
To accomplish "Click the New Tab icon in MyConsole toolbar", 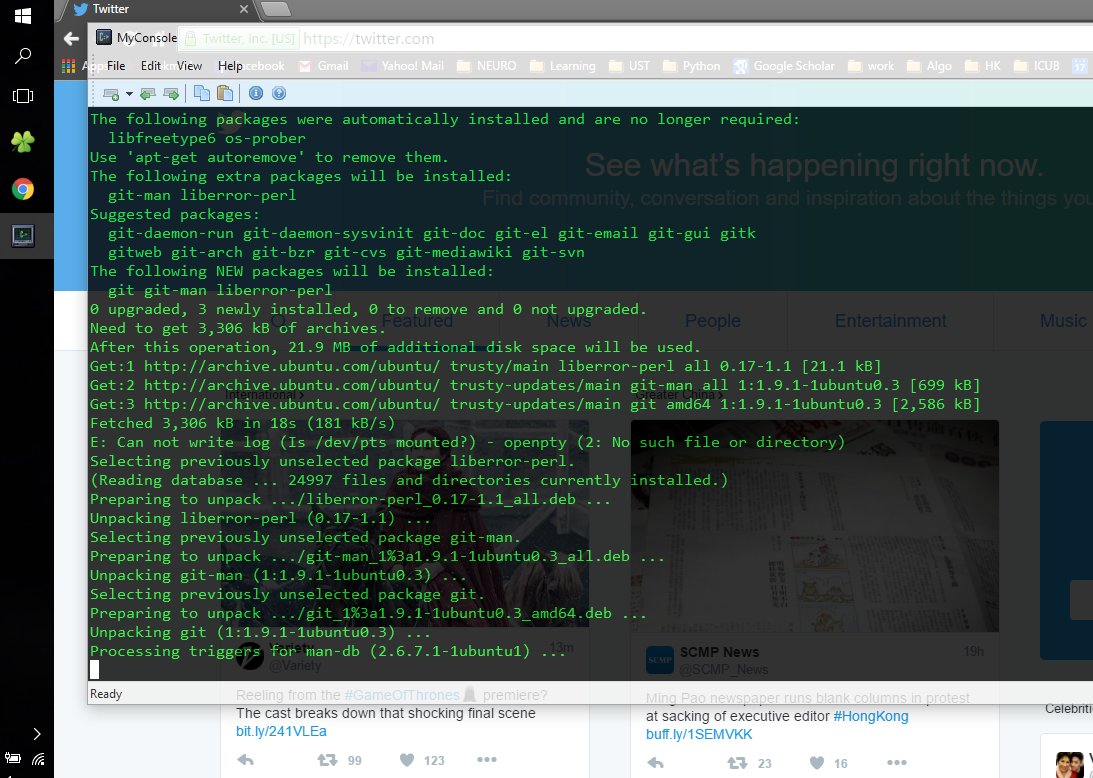I will click(111, 93).
